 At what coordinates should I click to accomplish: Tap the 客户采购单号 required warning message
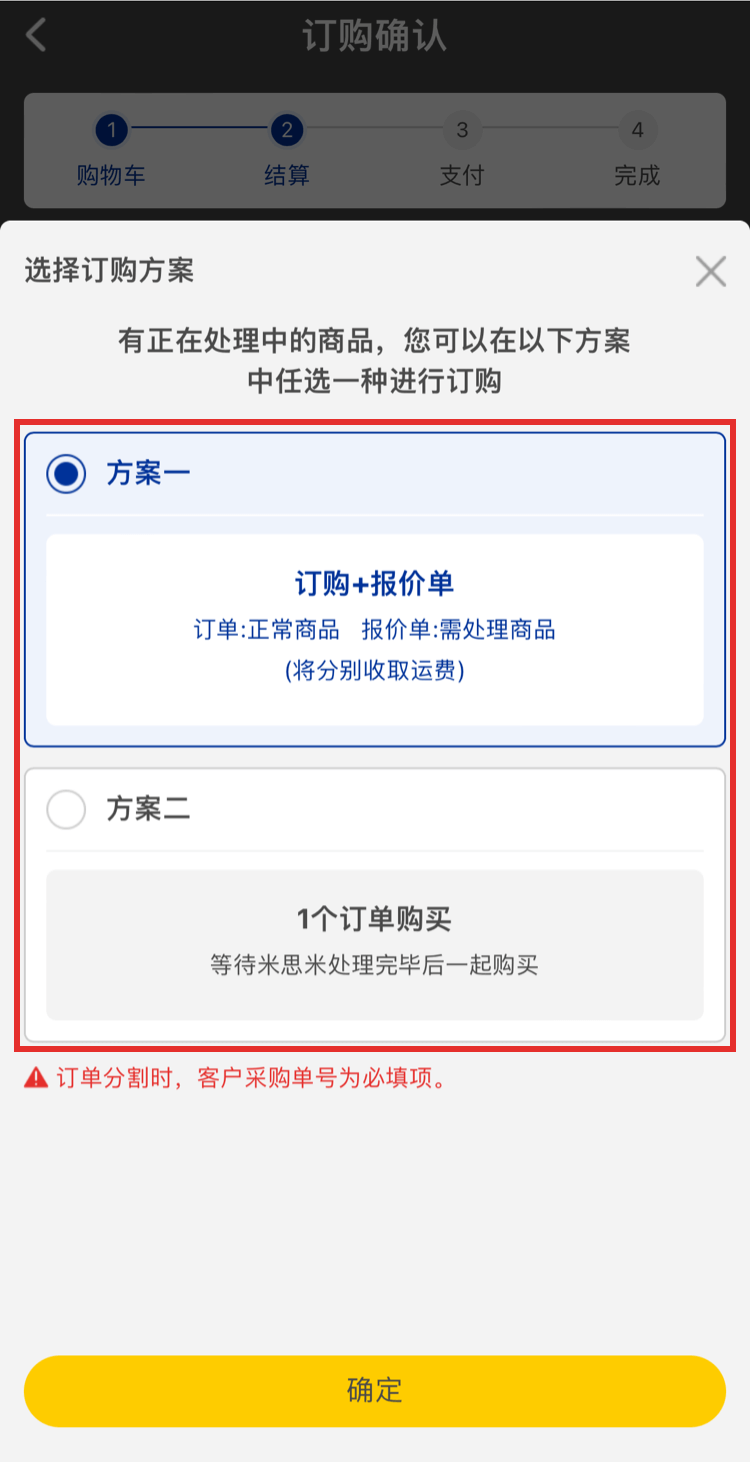250,1078
